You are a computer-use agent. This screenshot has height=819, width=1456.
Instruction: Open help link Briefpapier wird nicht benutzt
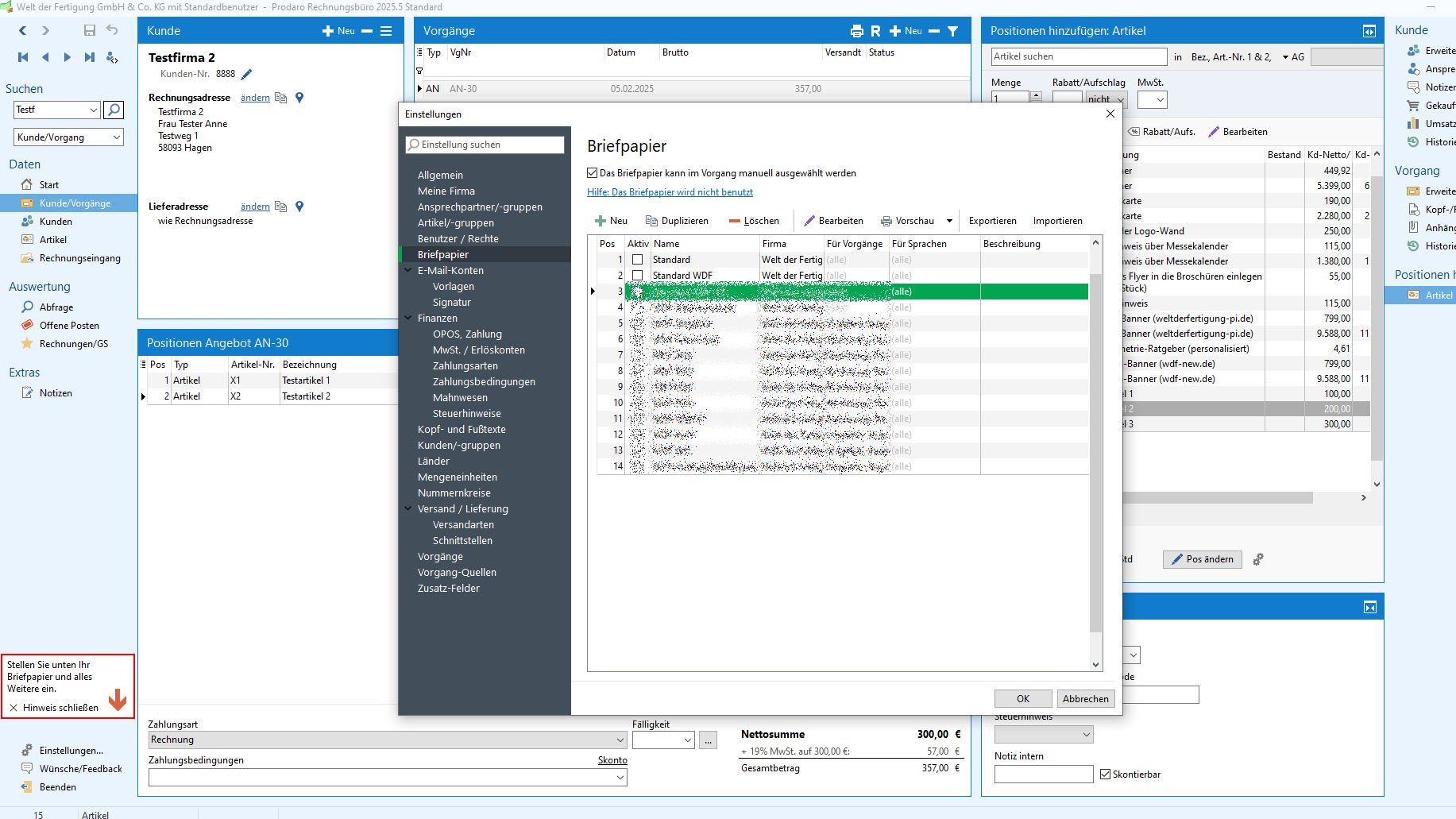coord(670,192)
